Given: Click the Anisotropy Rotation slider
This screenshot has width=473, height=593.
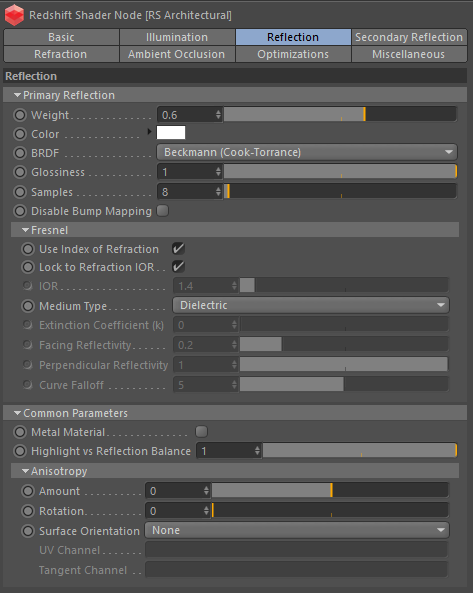Looking at the screenshot, I should pos(330,510).
